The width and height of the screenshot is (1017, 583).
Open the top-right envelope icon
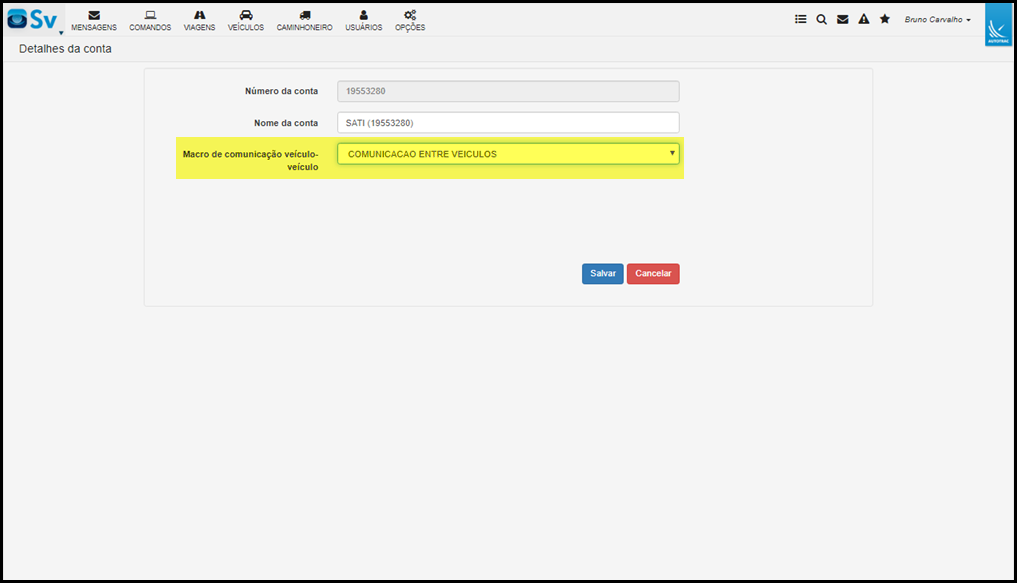click(843, 19)
